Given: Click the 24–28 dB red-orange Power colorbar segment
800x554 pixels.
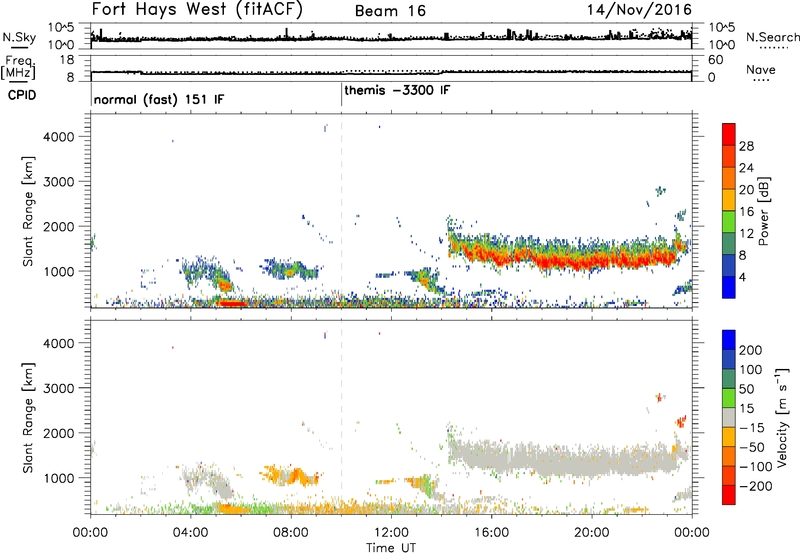Looking at the screenshot, I should 729,156.
